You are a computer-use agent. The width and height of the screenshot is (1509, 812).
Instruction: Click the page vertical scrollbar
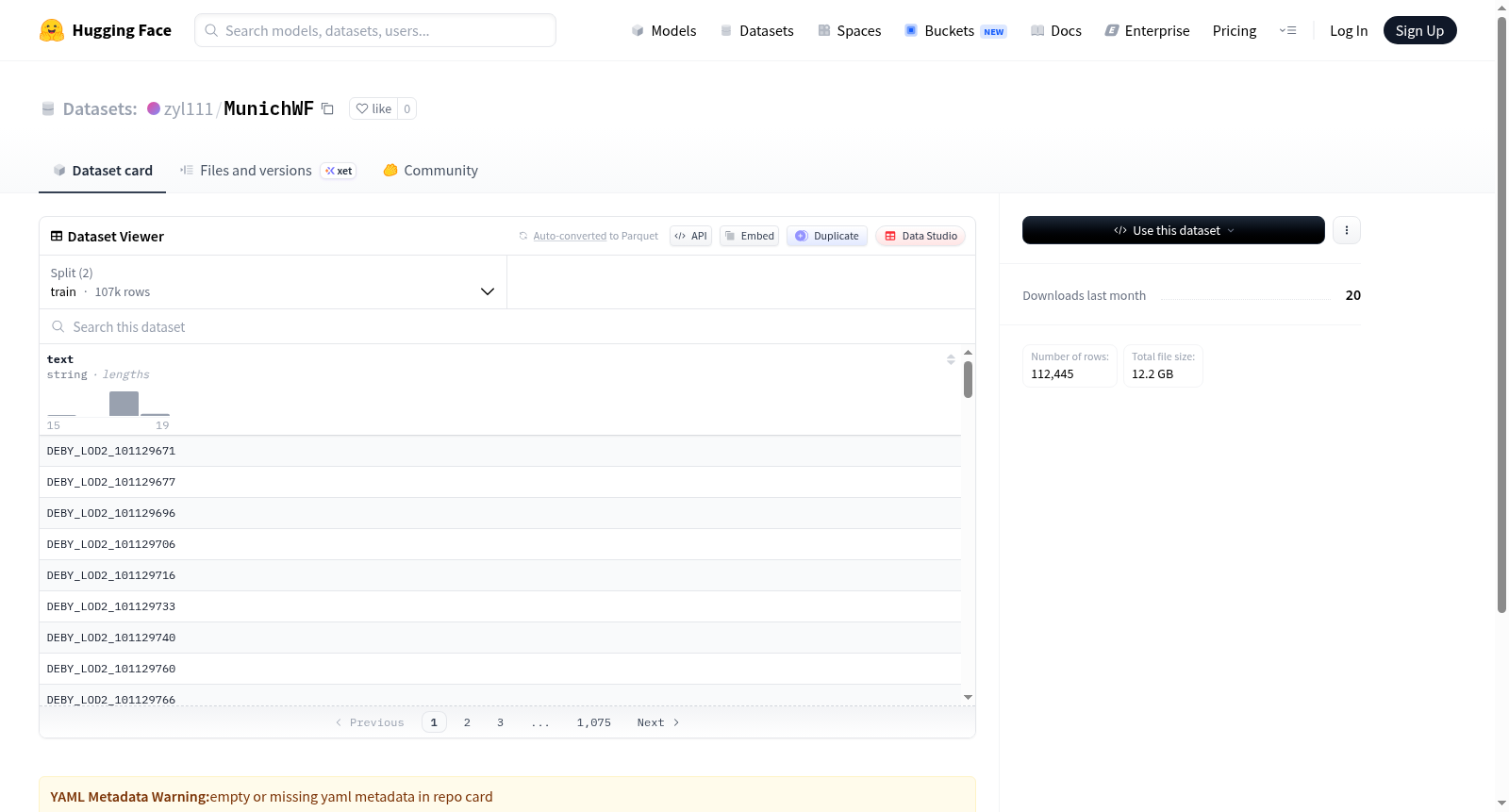pyautogui.click(x=1501, y=314)
